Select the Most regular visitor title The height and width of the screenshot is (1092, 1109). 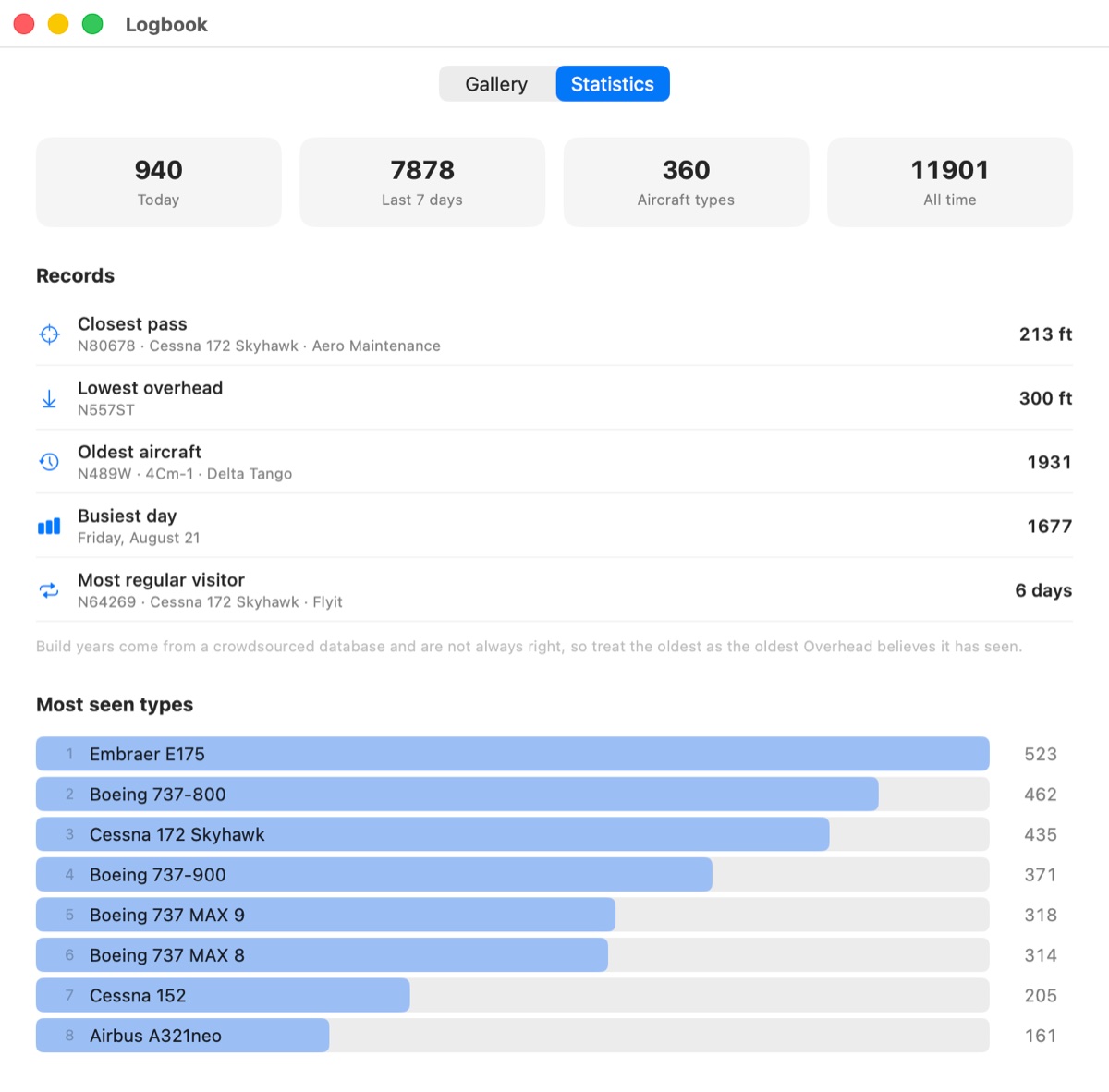(161, 580)
